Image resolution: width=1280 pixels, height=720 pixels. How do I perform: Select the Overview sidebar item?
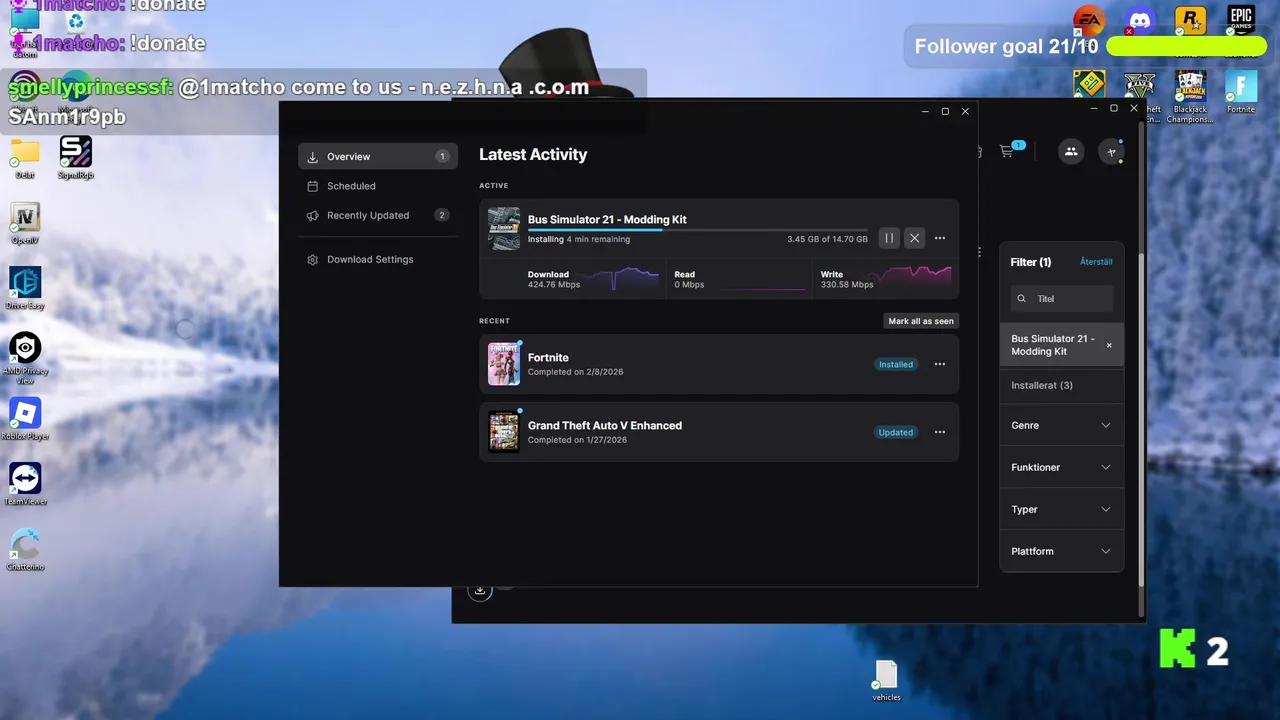tap(378, 156)
